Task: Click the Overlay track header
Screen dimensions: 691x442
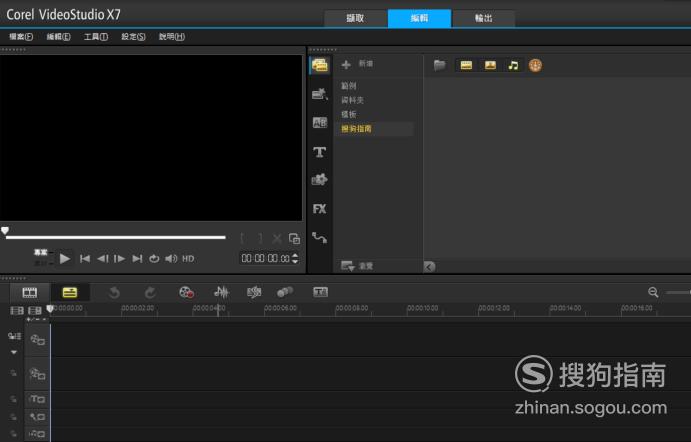Action: coord(37,375)
